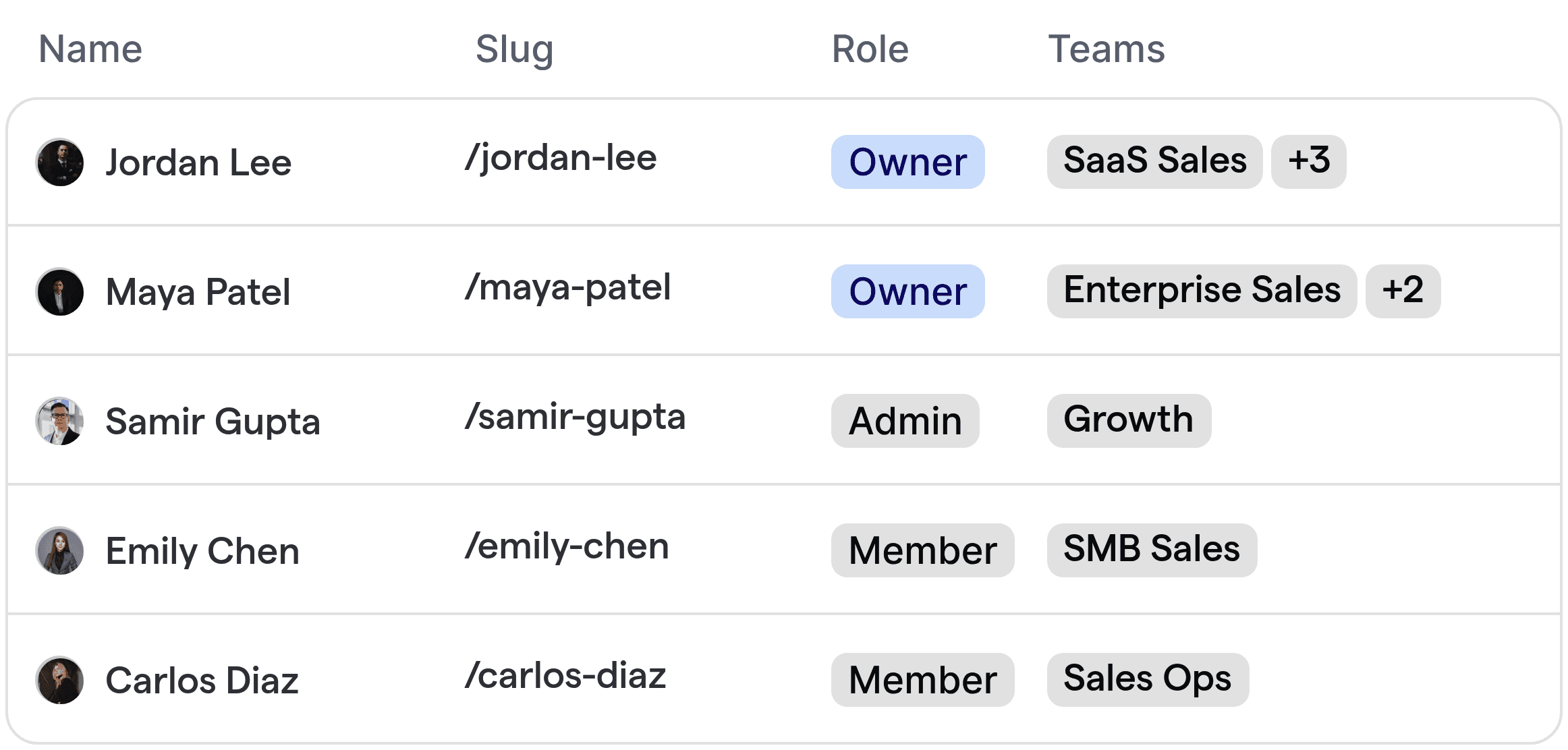Click Carlos Diaz's profile avatar
The width and height of the screenshot is (1568, 750).
point(61,680)
